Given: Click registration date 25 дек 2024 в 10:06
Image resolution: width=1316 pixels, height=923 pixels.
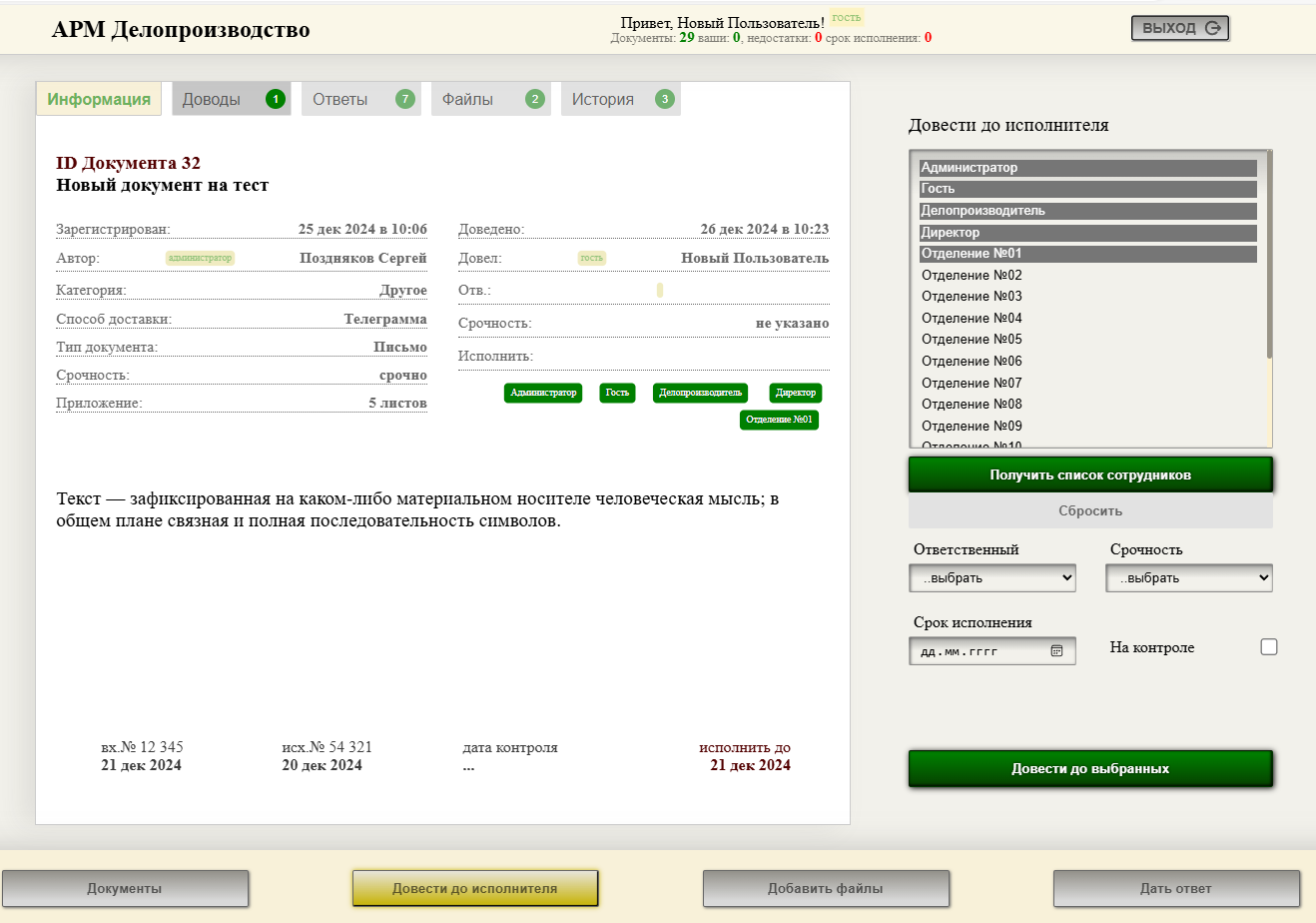Looking at the screenshot, I should pos(362,229).
